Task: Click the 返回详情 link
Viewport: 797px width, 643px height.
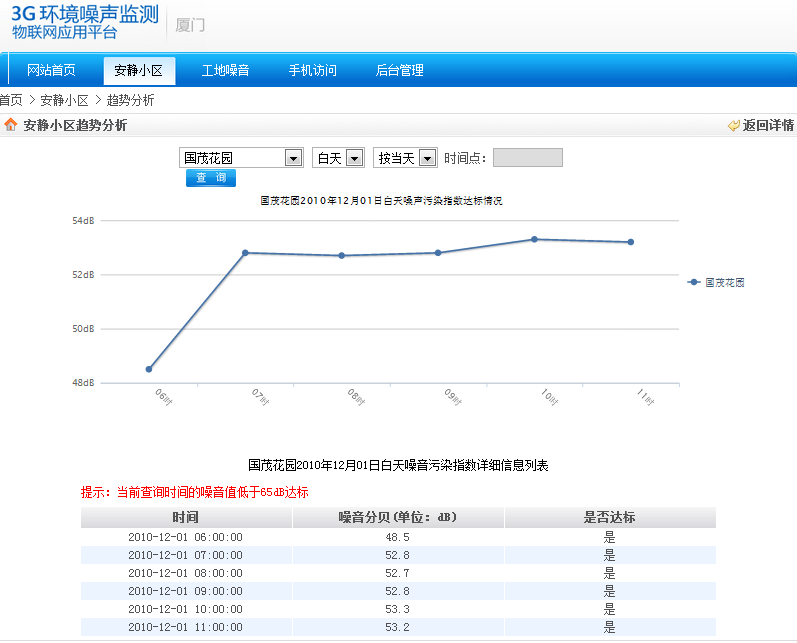Action: coord(768,125)
